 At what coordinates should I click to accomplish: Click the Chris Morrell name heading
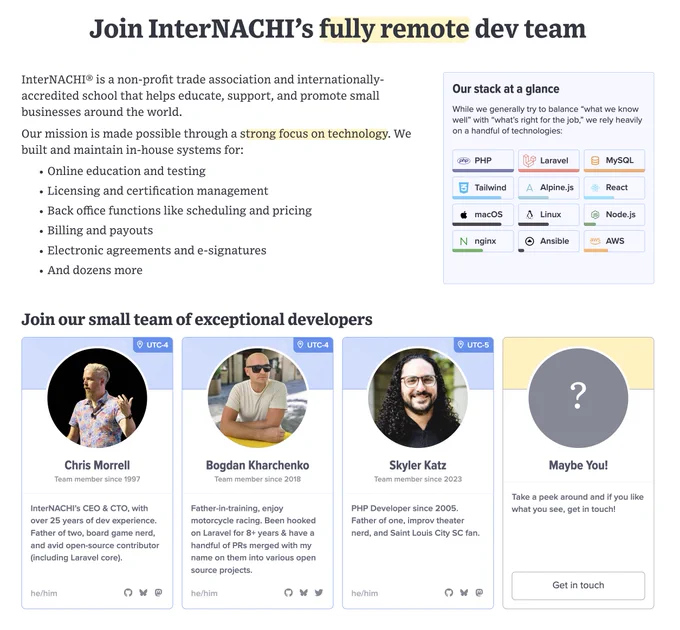tap(97, 465)
